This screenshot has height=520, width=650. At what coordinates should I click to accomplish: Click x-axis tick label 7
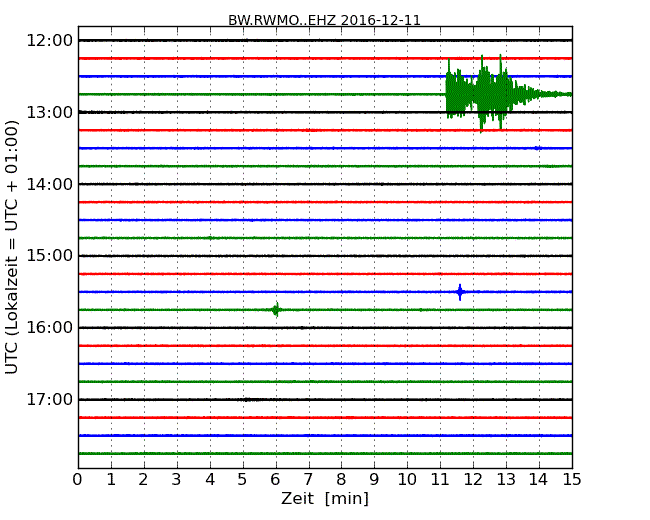tap(308, 480)
